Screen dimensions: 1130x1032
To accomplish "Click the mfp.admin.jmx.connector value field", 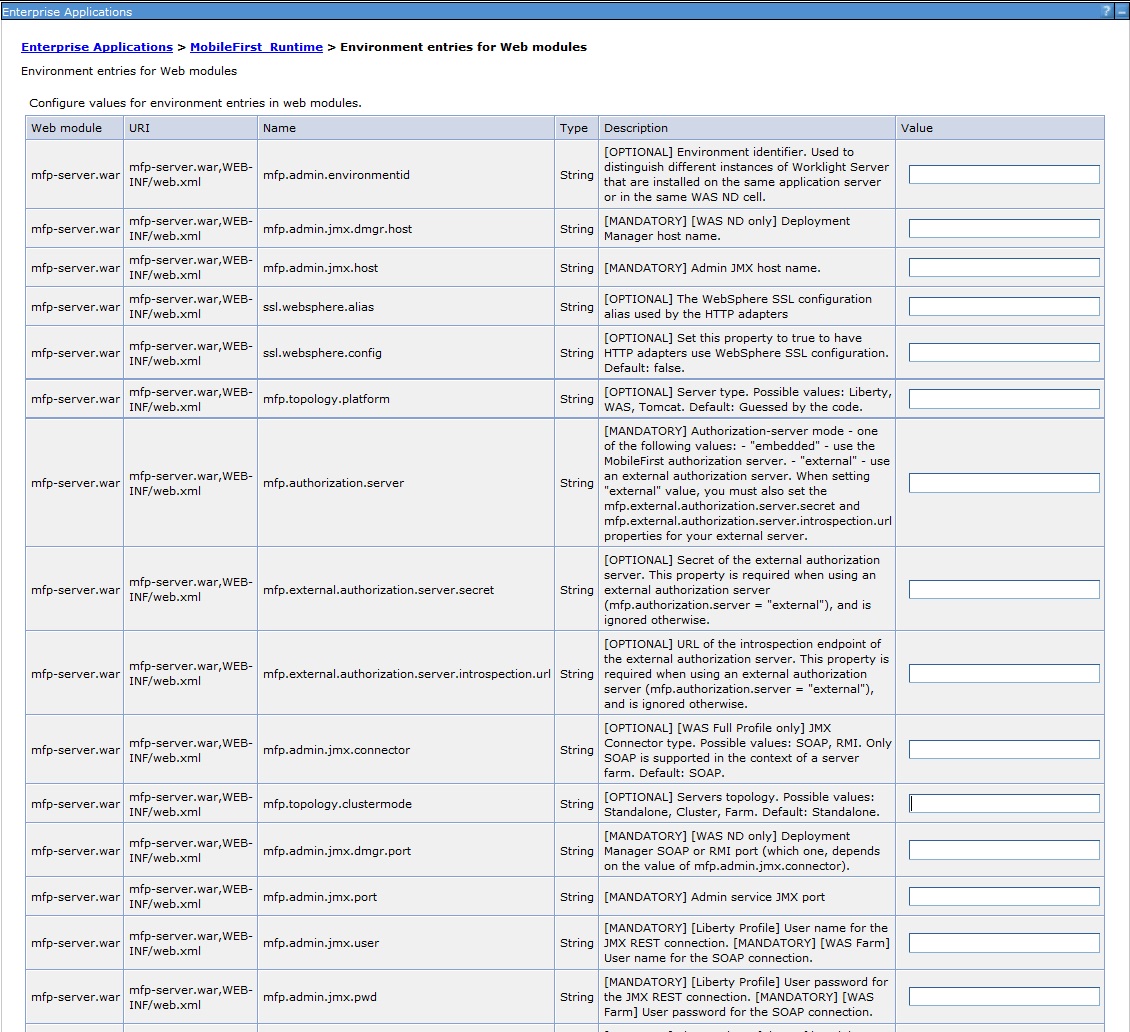I will click(x=1004, y=749).
